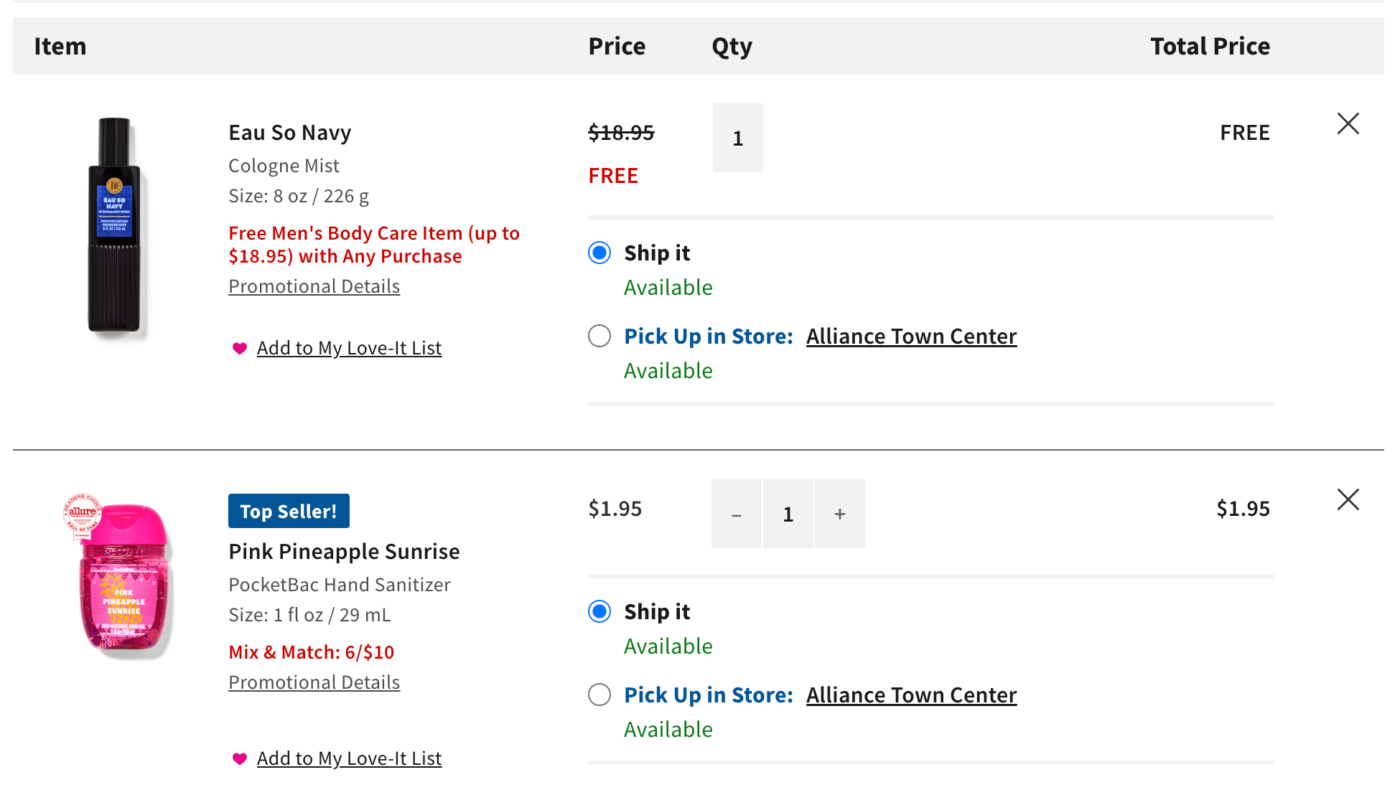
Task: Click the heart icon beside Eau So Navy's Love-It List
Action: click(x=238, y=347)
